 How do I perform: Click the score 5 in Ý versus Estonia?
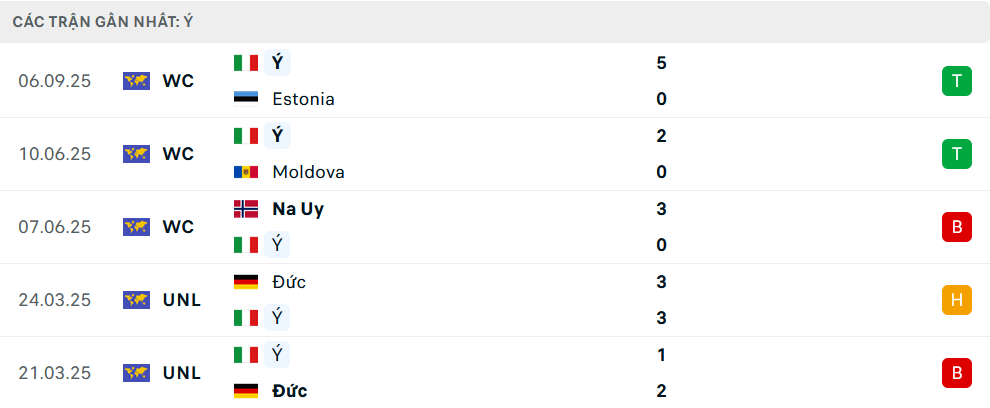click(x=661, y=63)
